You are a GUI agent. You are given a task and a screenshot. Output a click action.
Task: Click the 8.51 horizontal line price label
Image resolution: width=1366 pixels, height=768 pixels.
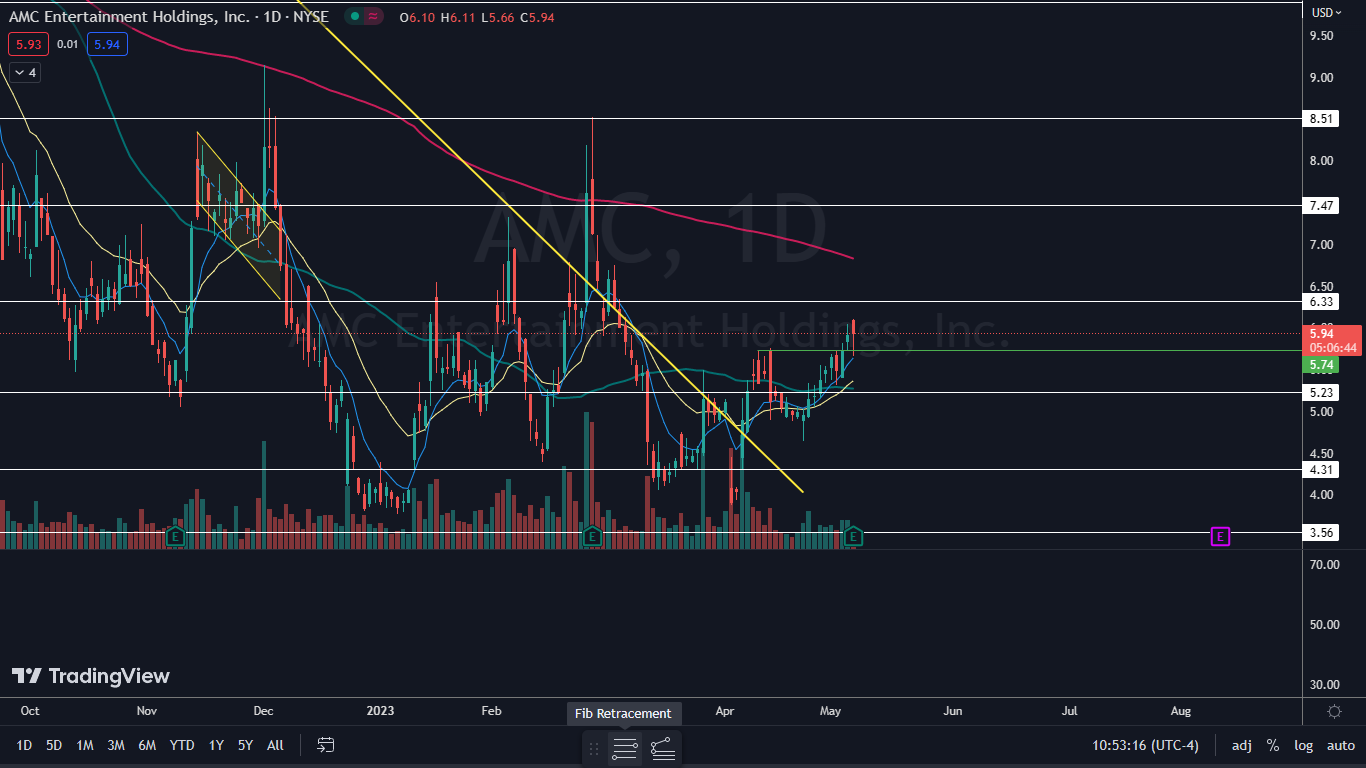click(1322, 118)
